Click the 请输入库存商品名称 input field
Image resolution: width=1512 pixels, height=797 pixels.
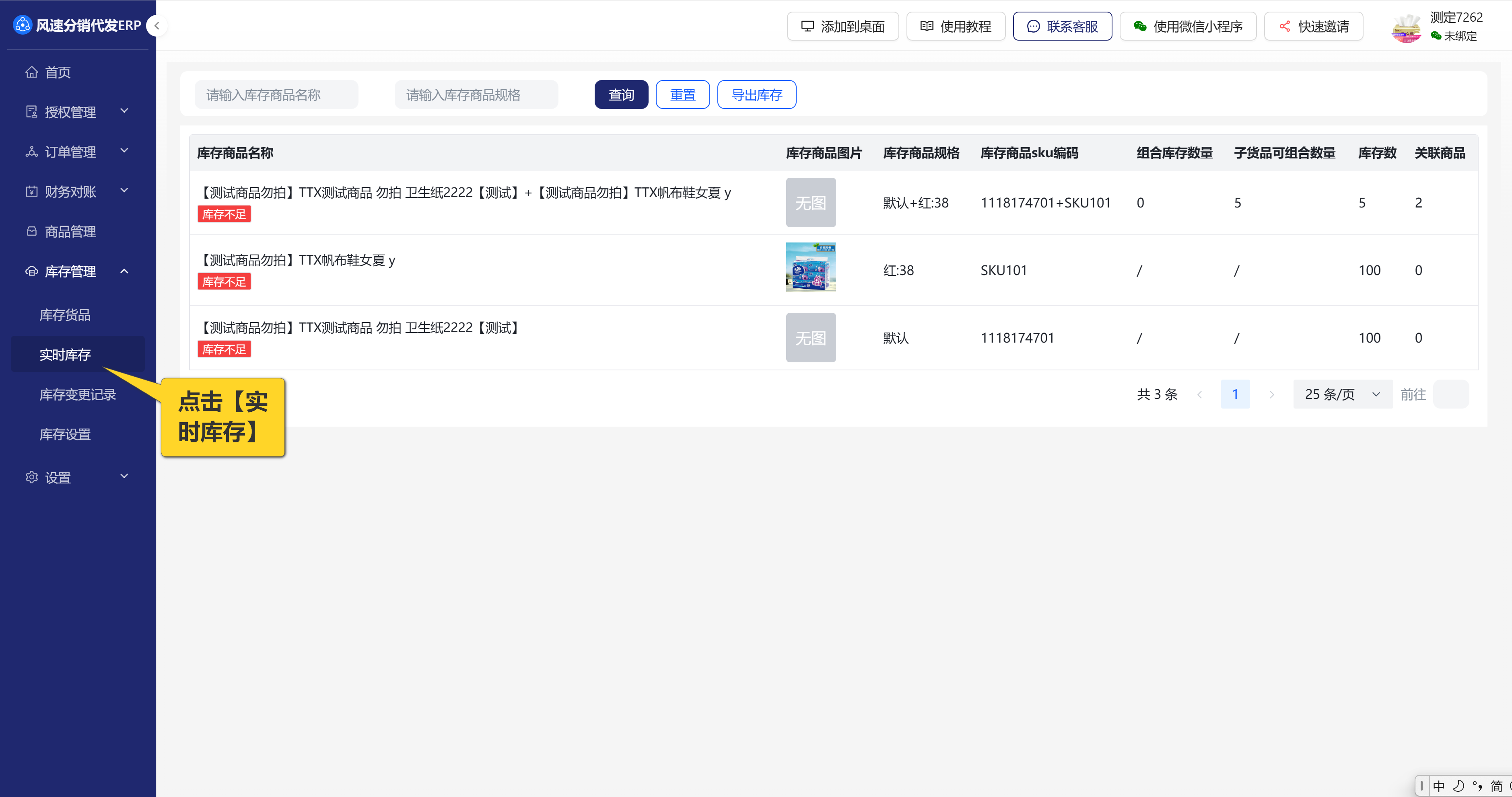pyautogui.click(x=276, y=94)
